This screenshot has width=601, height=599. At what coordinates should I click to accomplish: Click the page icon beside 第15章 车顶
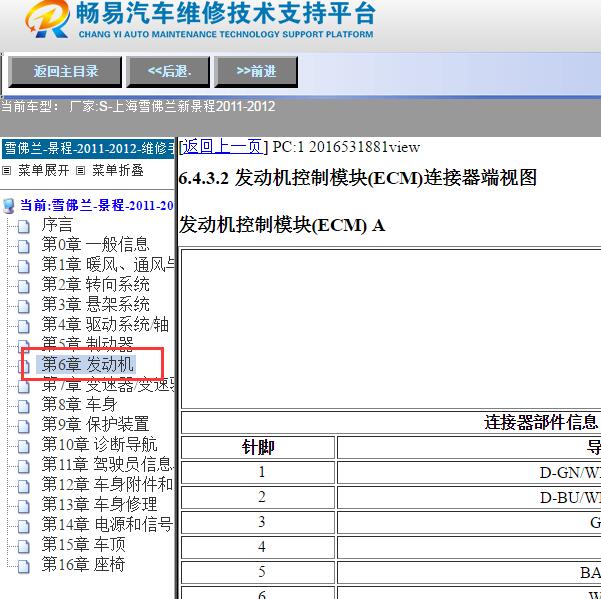point(24,546)
